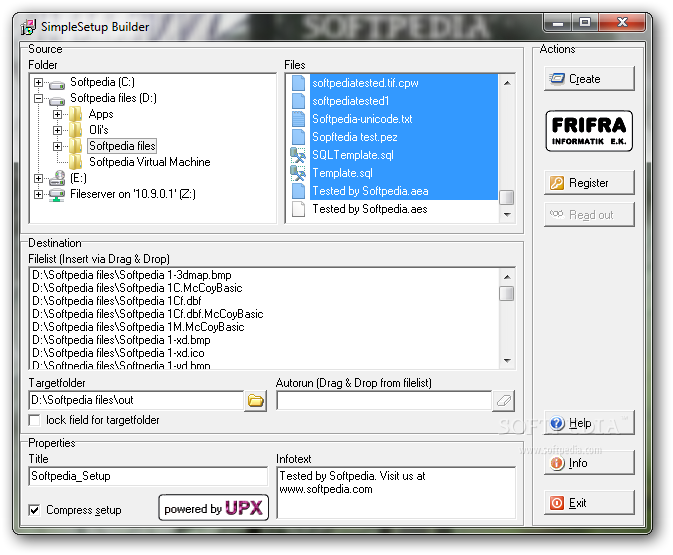This screenshot has width=673, height=555.
Task: Uncheck the Compress setup checkbox
Action: point(34,510)
